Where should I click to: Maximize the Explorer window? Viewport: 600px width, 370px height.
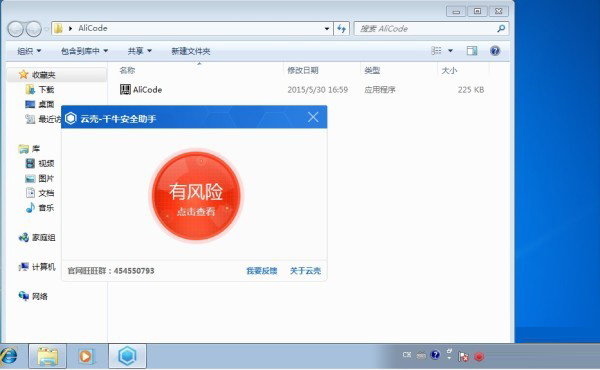(x=477, y=11)
